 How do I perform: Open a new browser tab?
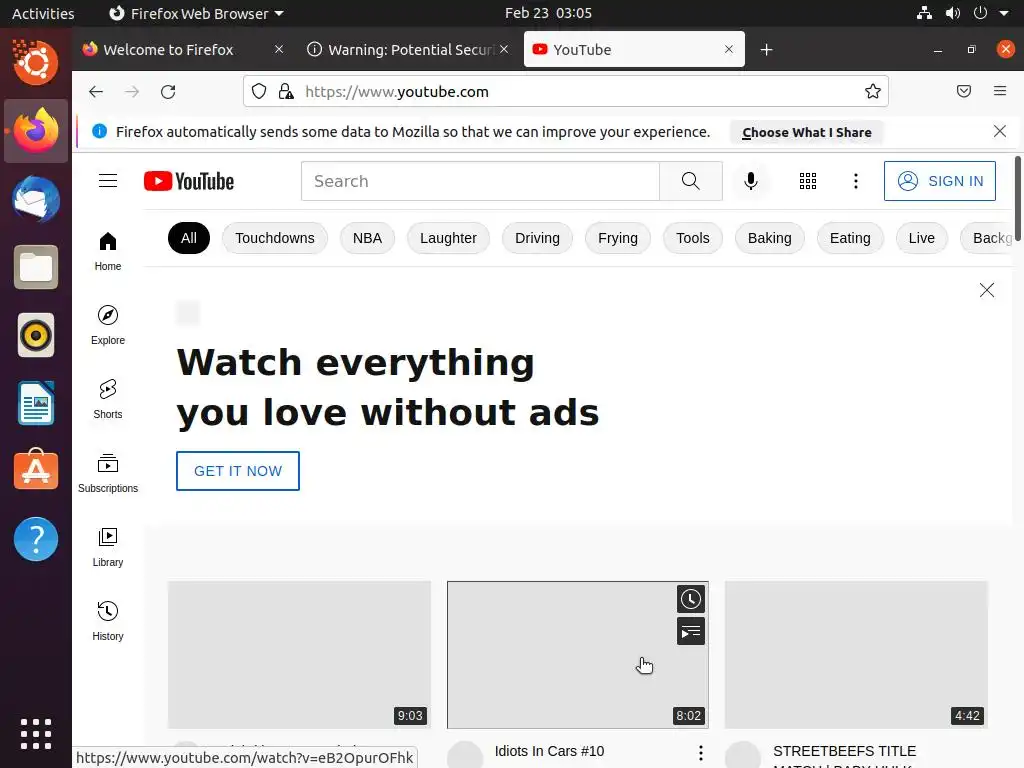coord(767,50)
